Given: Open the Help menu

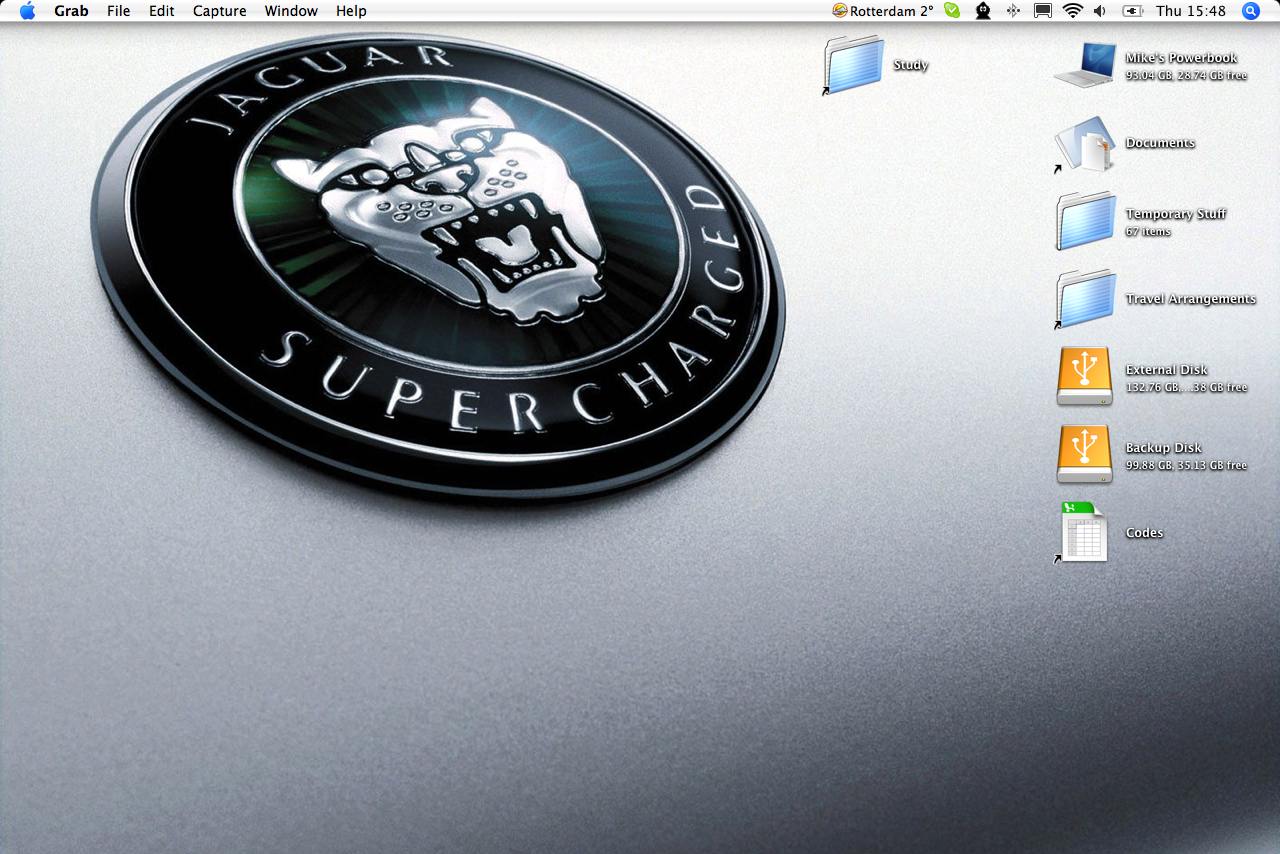Looking at the screenshot, I should click(x=351, y=11).
